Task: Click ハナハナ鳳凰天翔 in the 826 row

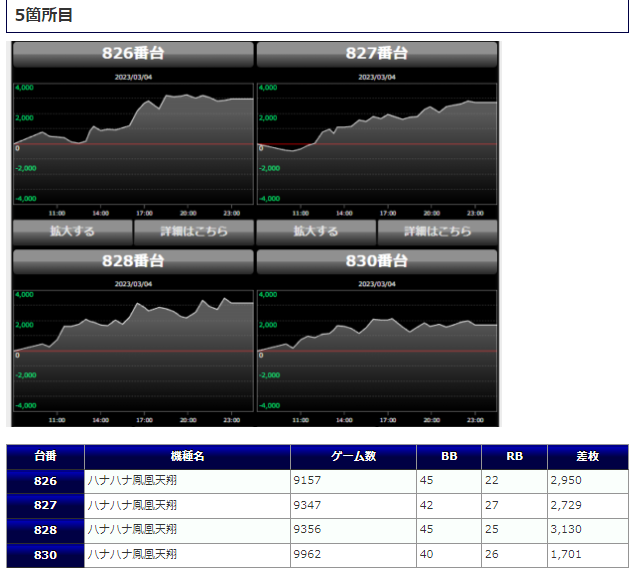Action: [x=132, y=480]
